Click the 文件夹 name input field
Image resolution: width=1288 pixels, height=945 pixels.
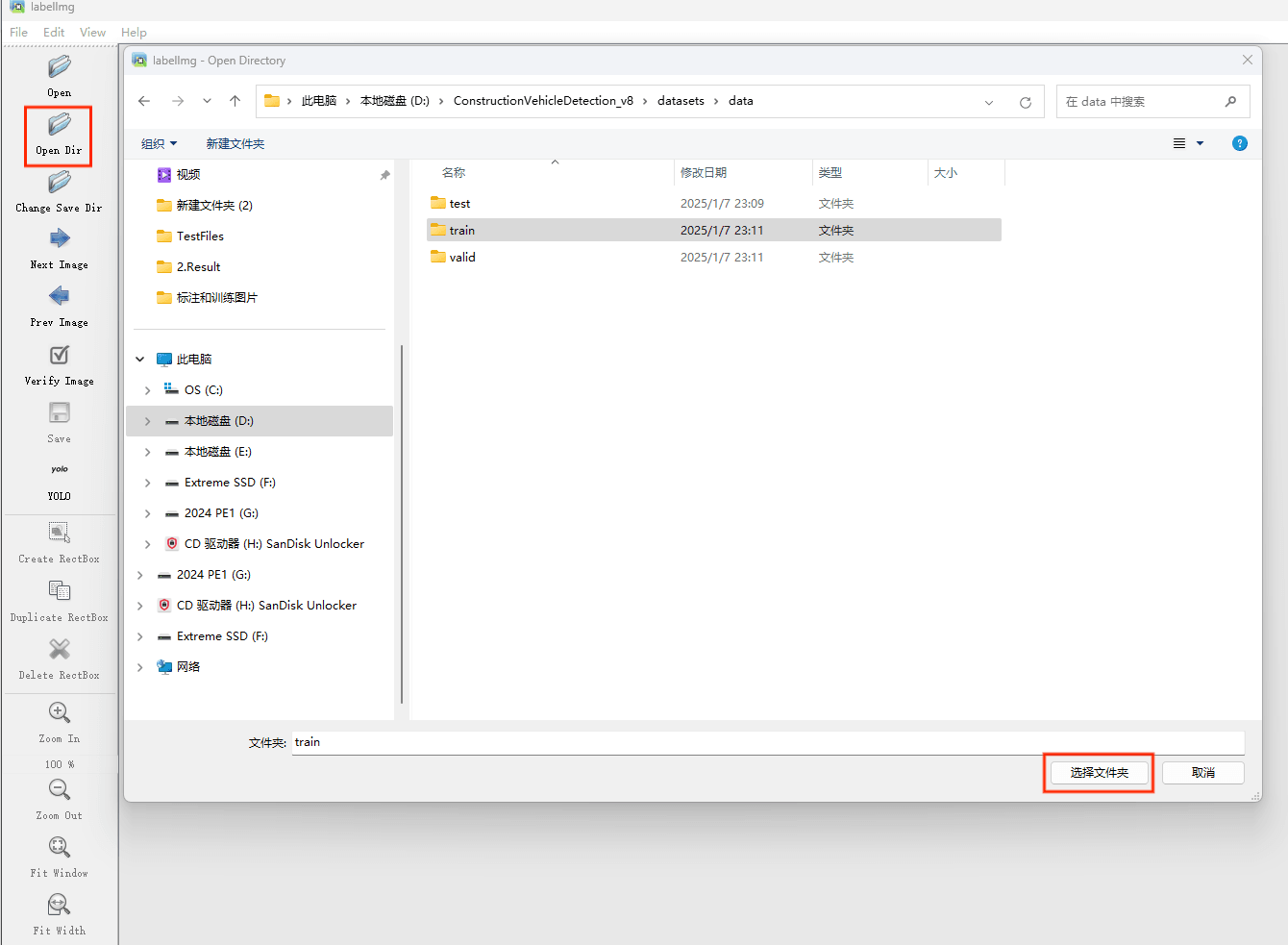click(x=767, y=743)
